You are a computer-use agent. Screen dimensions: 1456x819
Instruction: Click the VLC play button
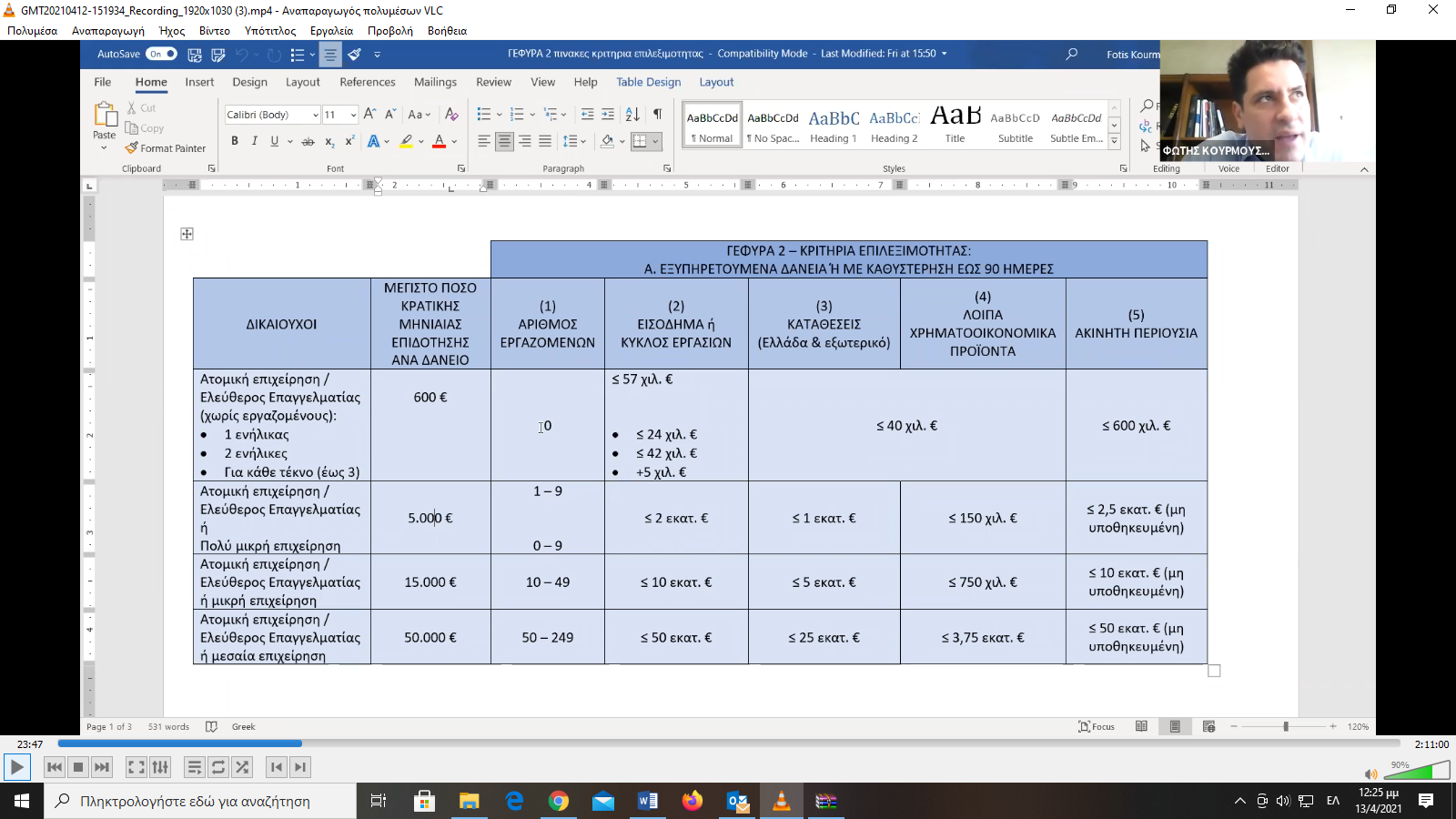click(16, 767)
